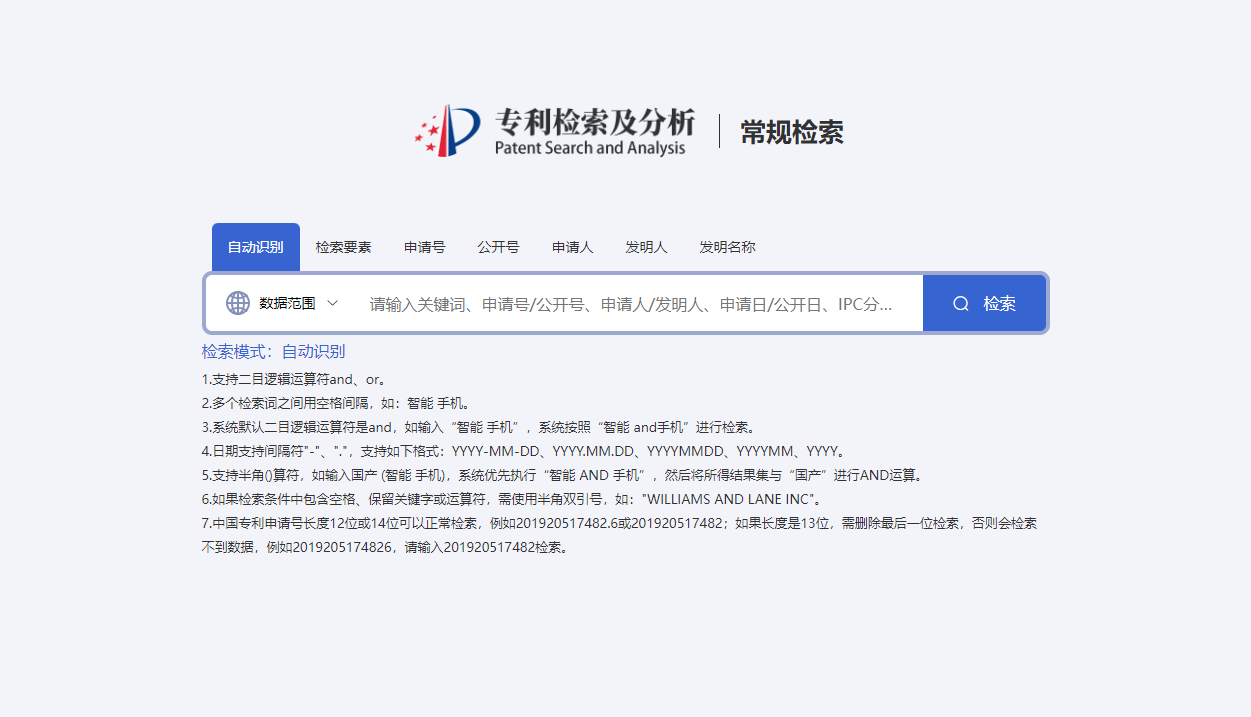This screenshot has width=1251, height=717.
Task: Open the 公开号 search tab
Action: point(498,247)
